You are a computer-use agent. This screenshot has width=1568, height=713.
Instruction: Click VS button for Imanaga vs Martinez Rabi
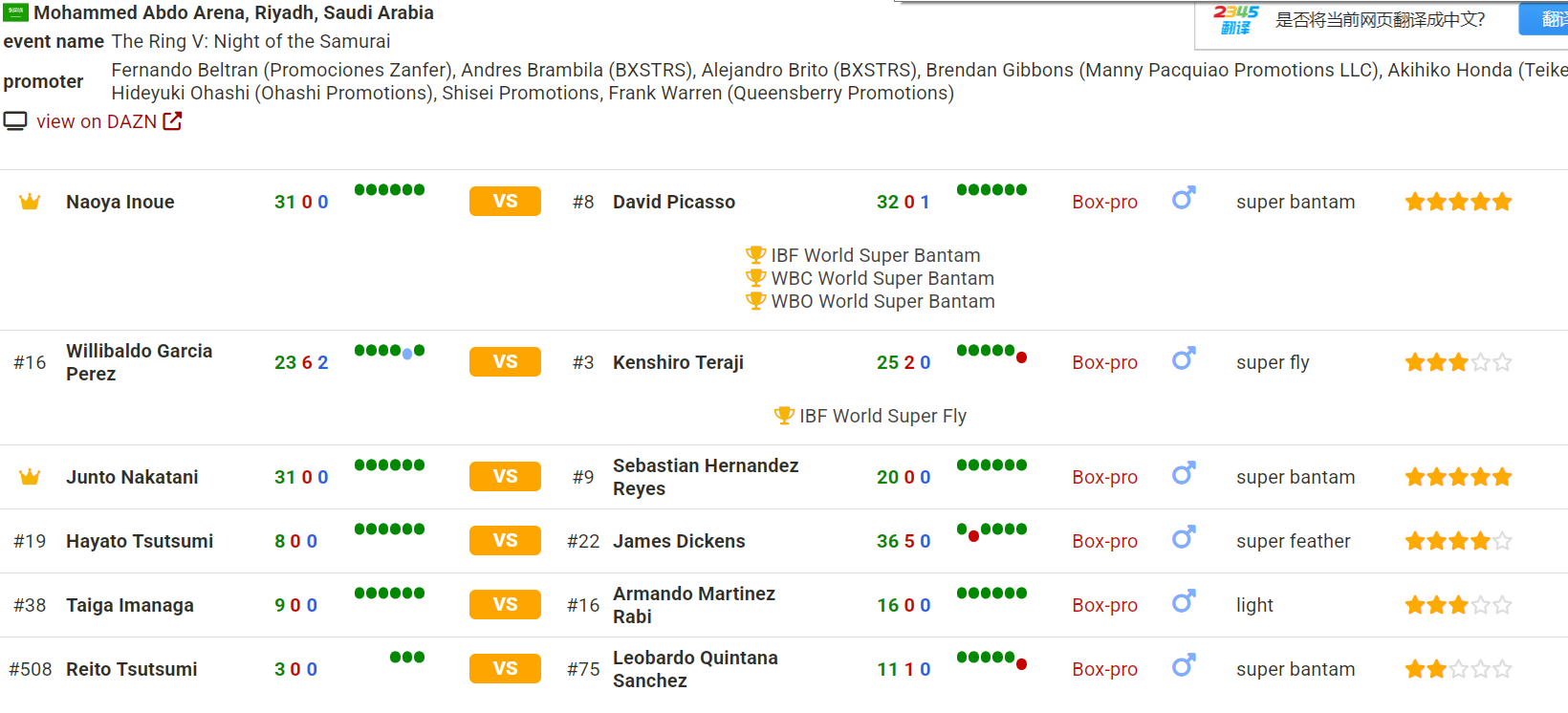505,605
